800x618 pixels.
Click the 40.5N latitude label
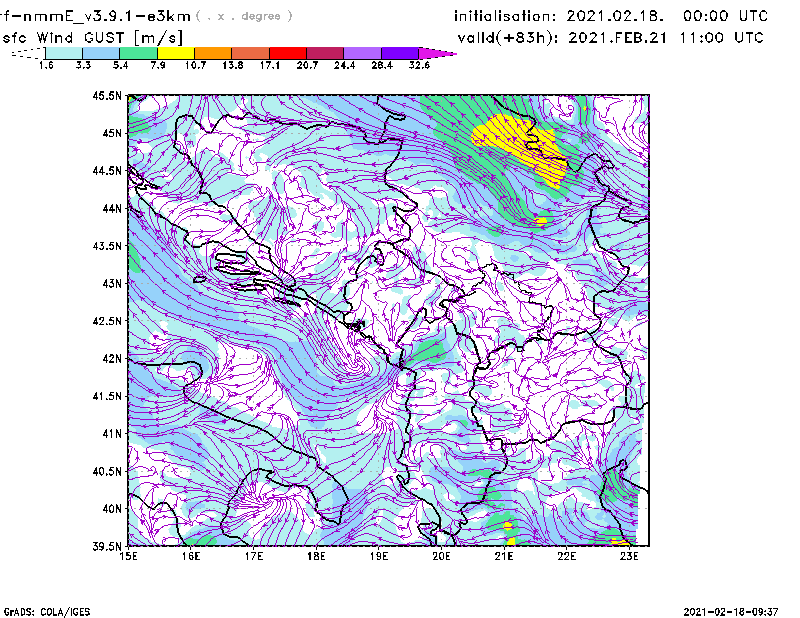(x=108, y=471)
